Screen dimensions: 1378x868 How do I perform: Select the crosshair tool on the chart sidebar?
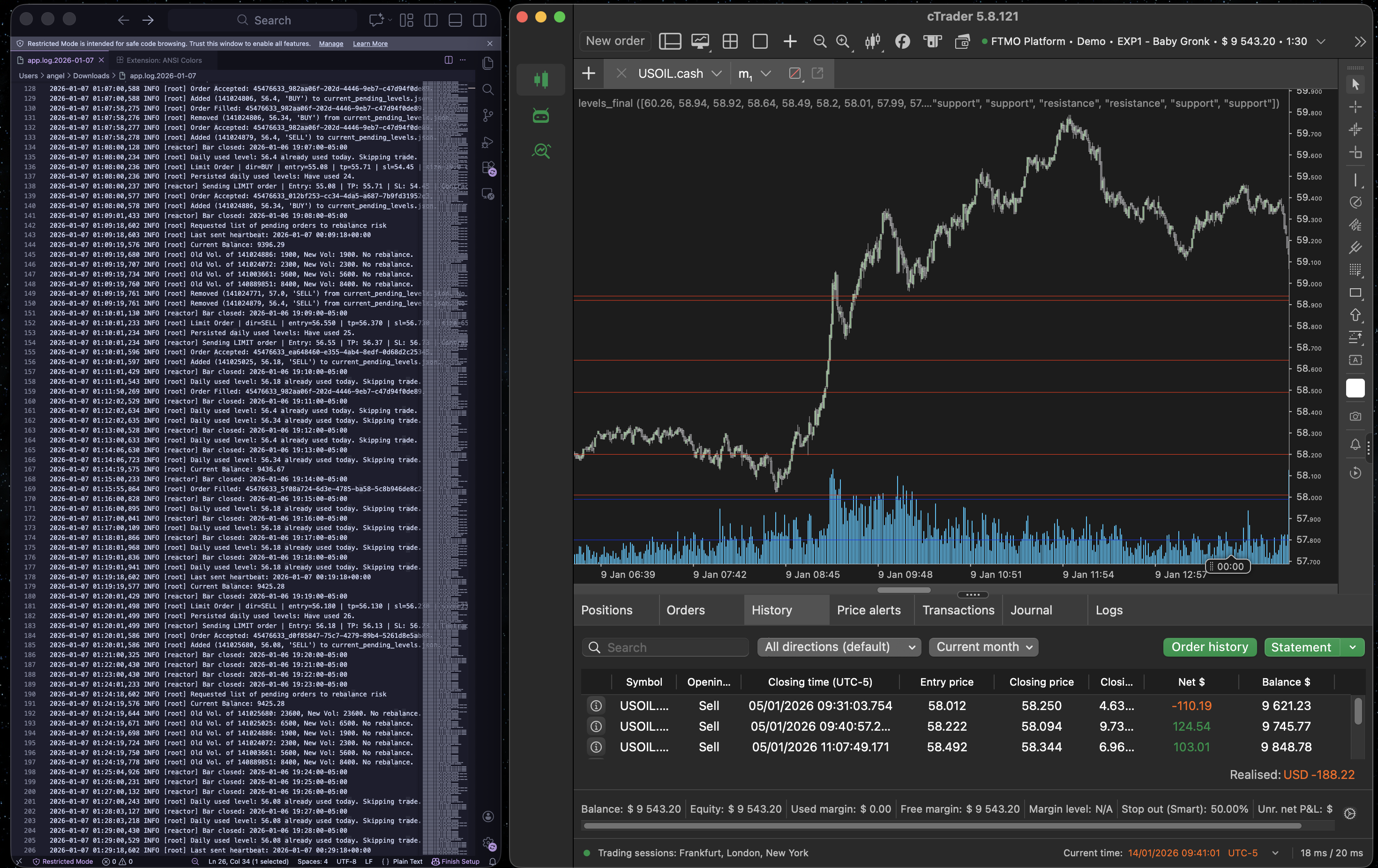tap(1355, 107)
